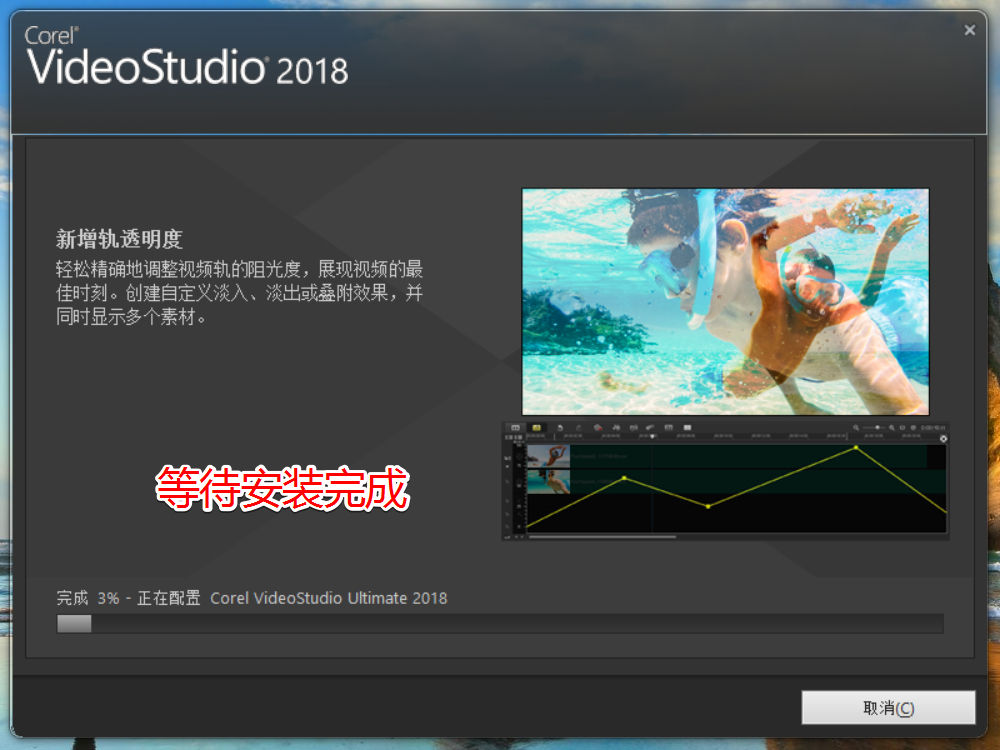Click the heading 新增轨透明度
This screenshot has height=750, width=1000.
(119, 239)
